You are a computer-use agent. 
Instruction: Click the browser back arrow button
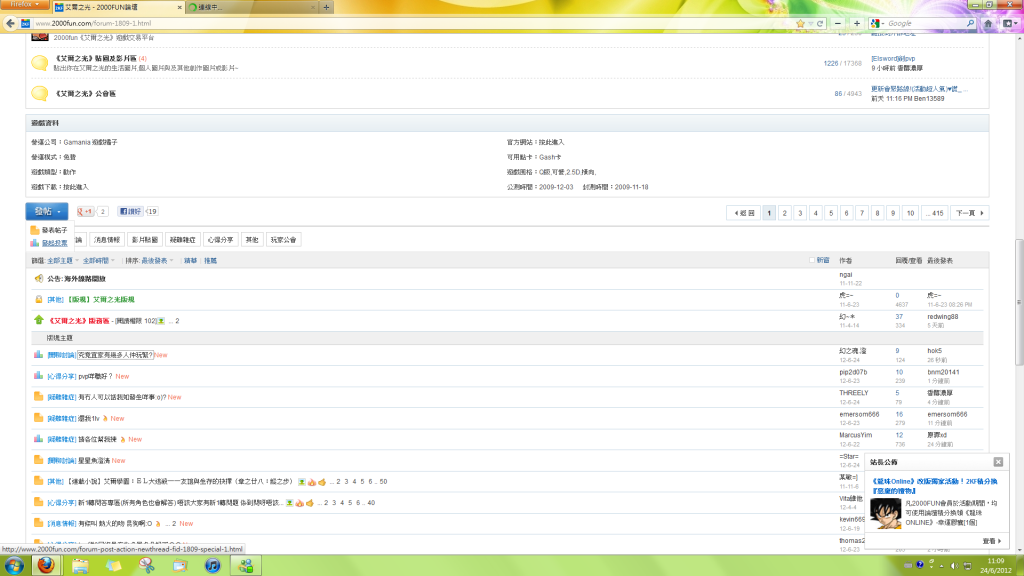[x=12, y=22]
